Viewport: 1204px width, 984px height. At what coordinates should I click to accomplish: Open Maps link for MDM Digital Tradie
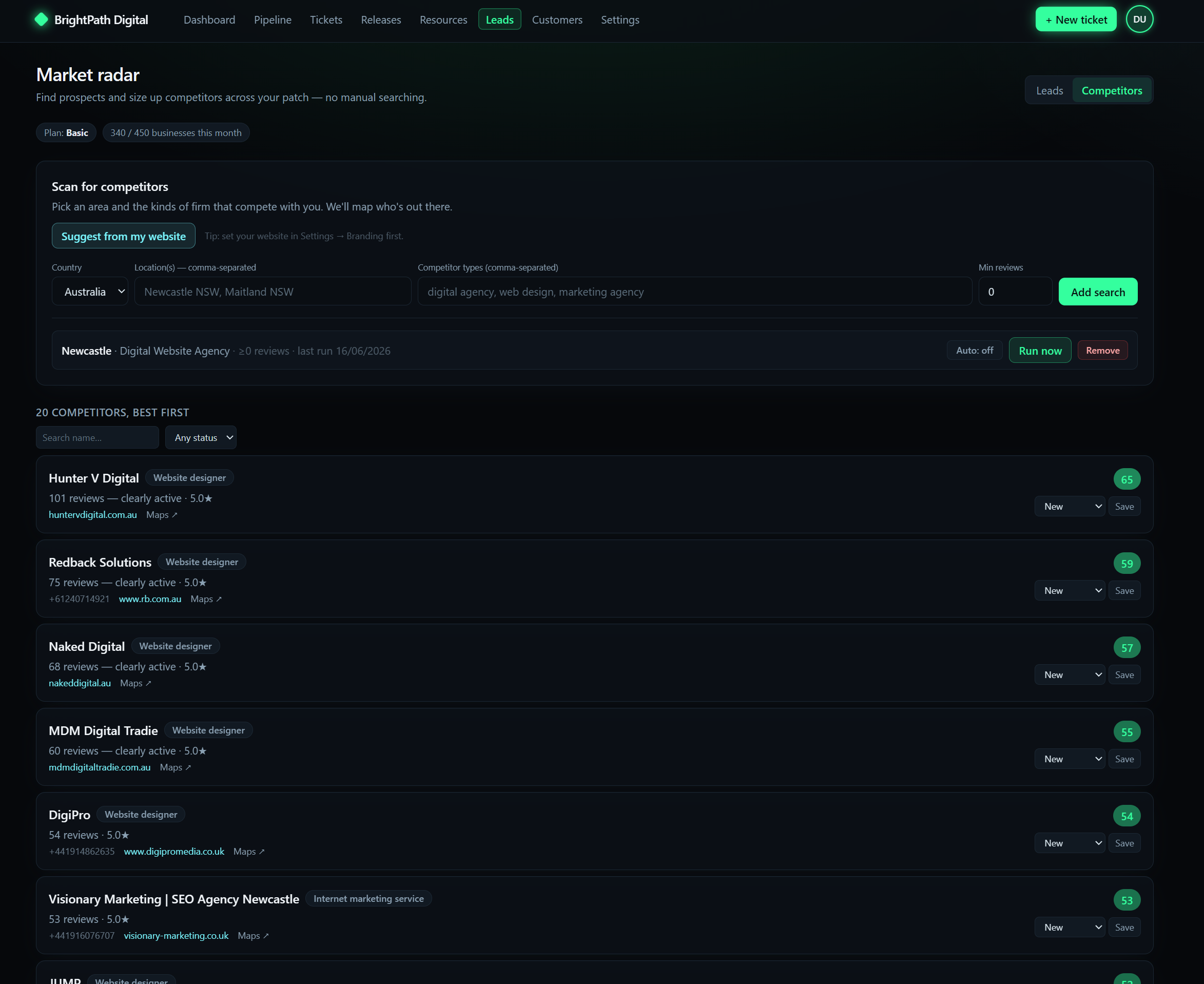(176, 767)
